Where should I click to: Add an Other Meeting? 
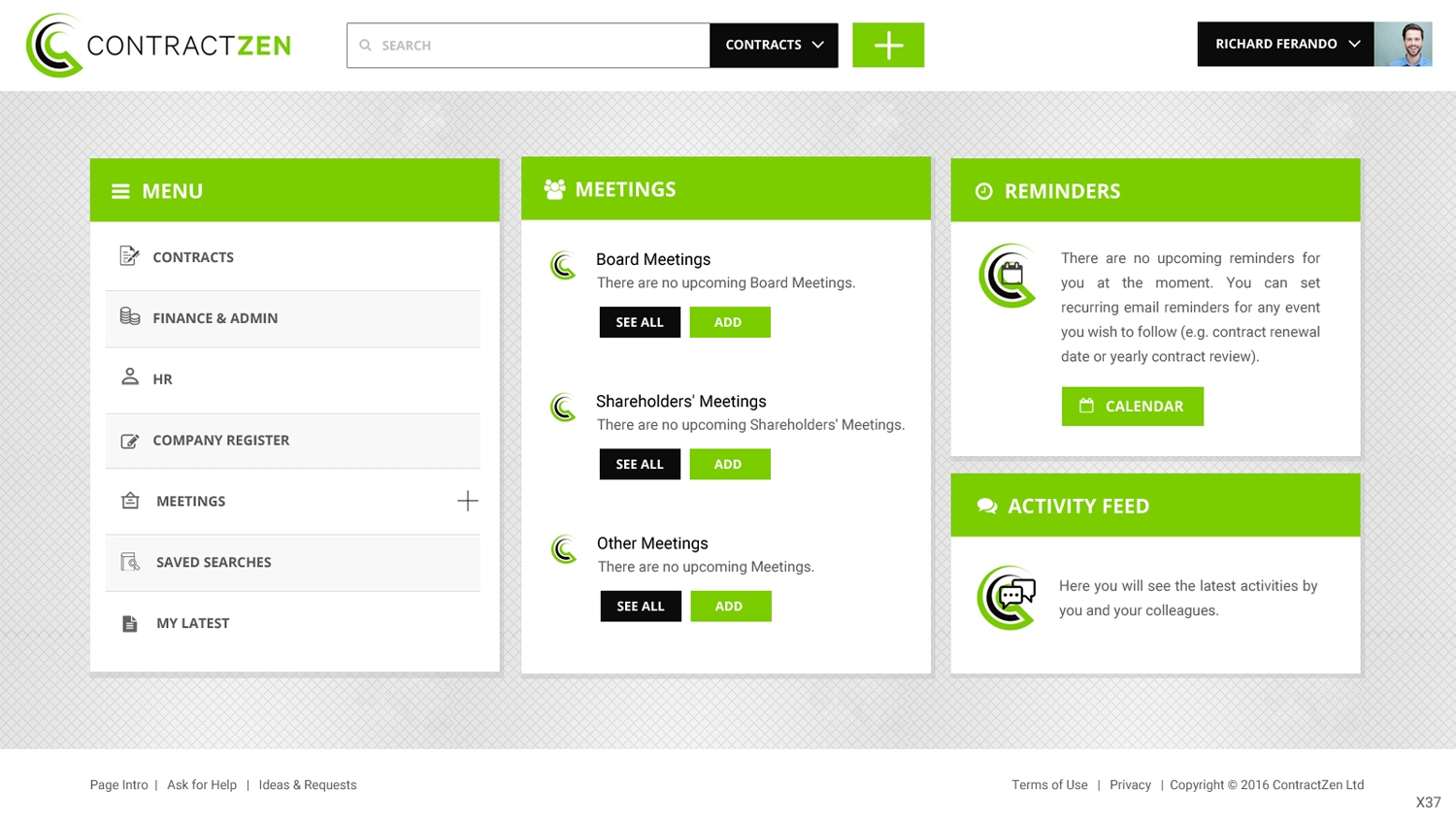731,606
